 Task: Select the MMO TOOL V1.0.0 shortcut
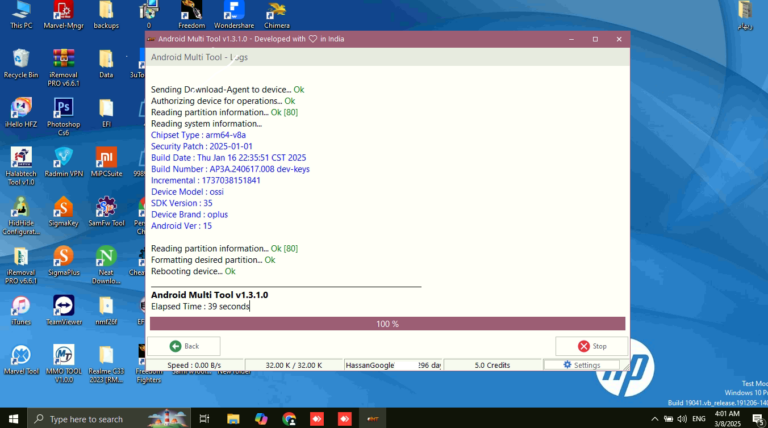(64, 363)
